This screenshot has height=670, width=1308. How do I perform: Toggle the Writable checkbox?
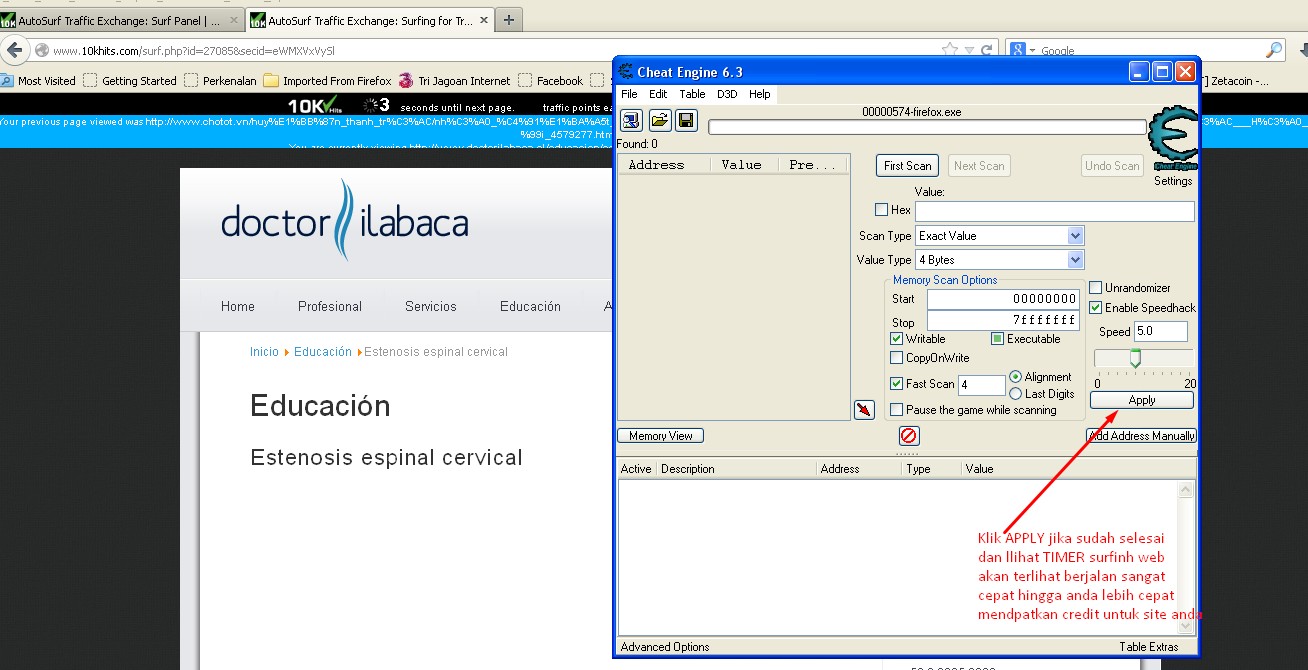click(896, 339)
